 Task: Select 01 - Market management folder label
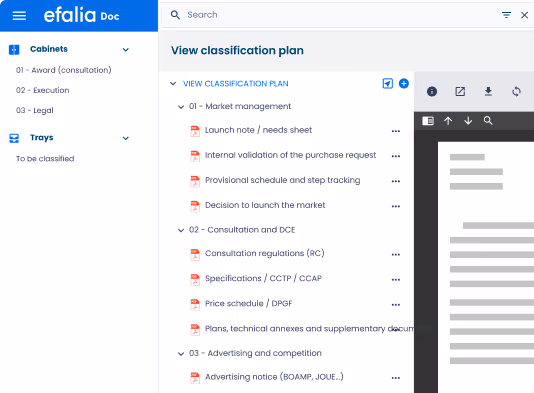tap(240, 106)
